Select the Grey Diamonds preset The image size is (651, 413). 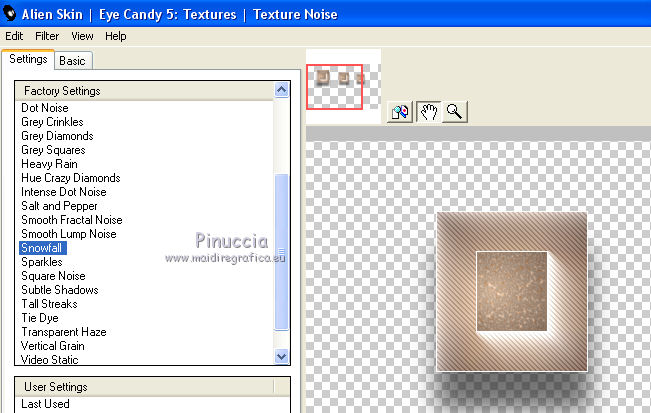click(57, 136)
